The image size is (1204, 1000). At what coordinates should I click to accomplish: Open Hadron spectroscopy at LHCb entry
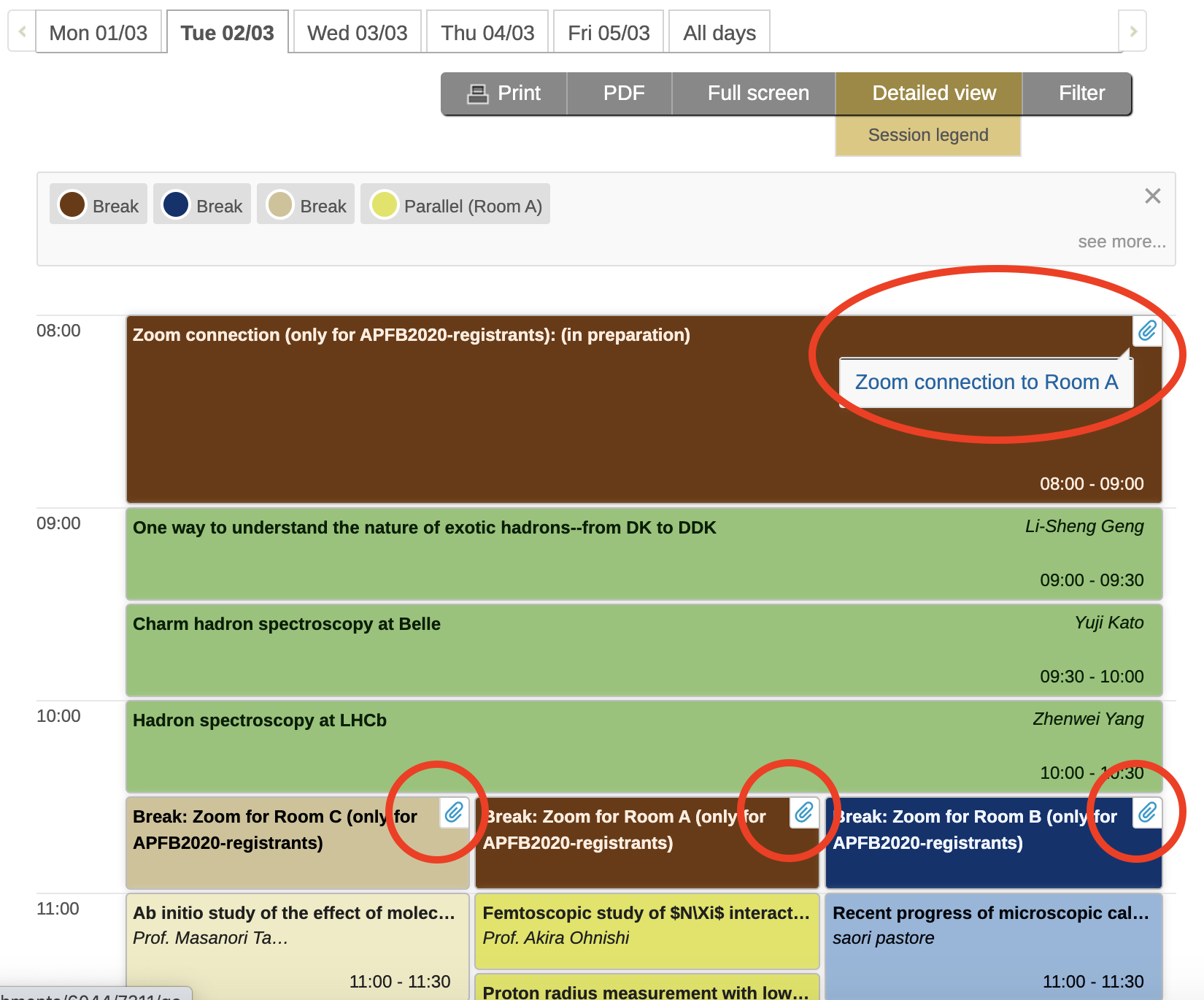pos(260,720)
